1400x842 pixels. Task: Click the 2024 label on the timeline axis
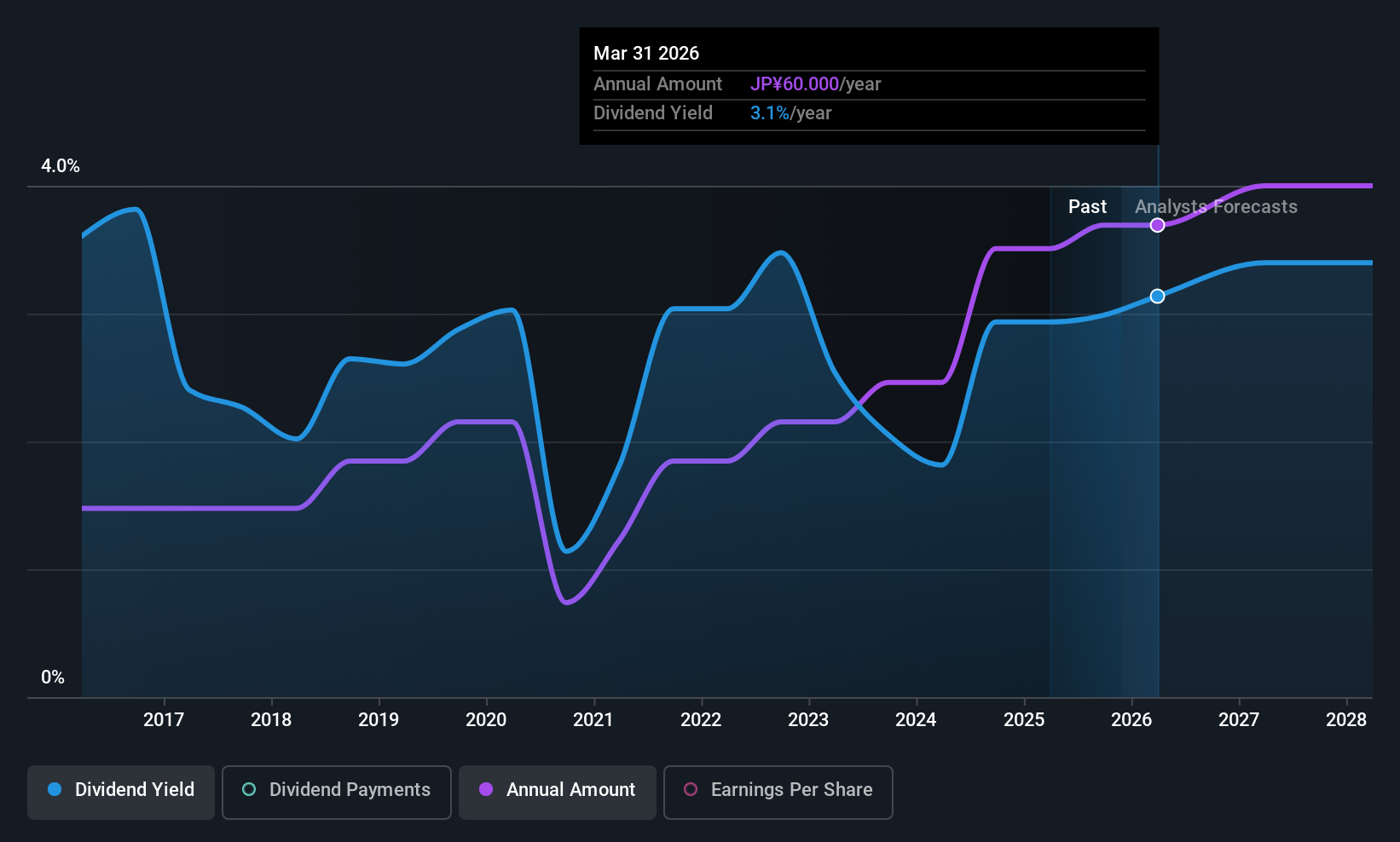click(915, 719)
